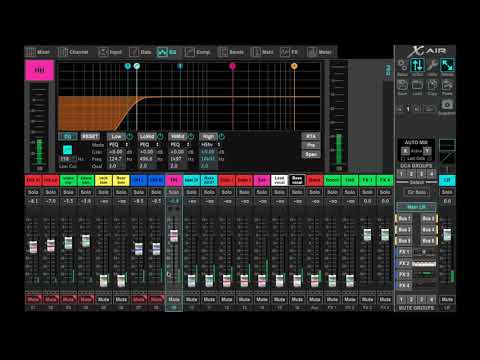Click the Snapshot camera icon
480x360 pixels.
click(447, 105)
